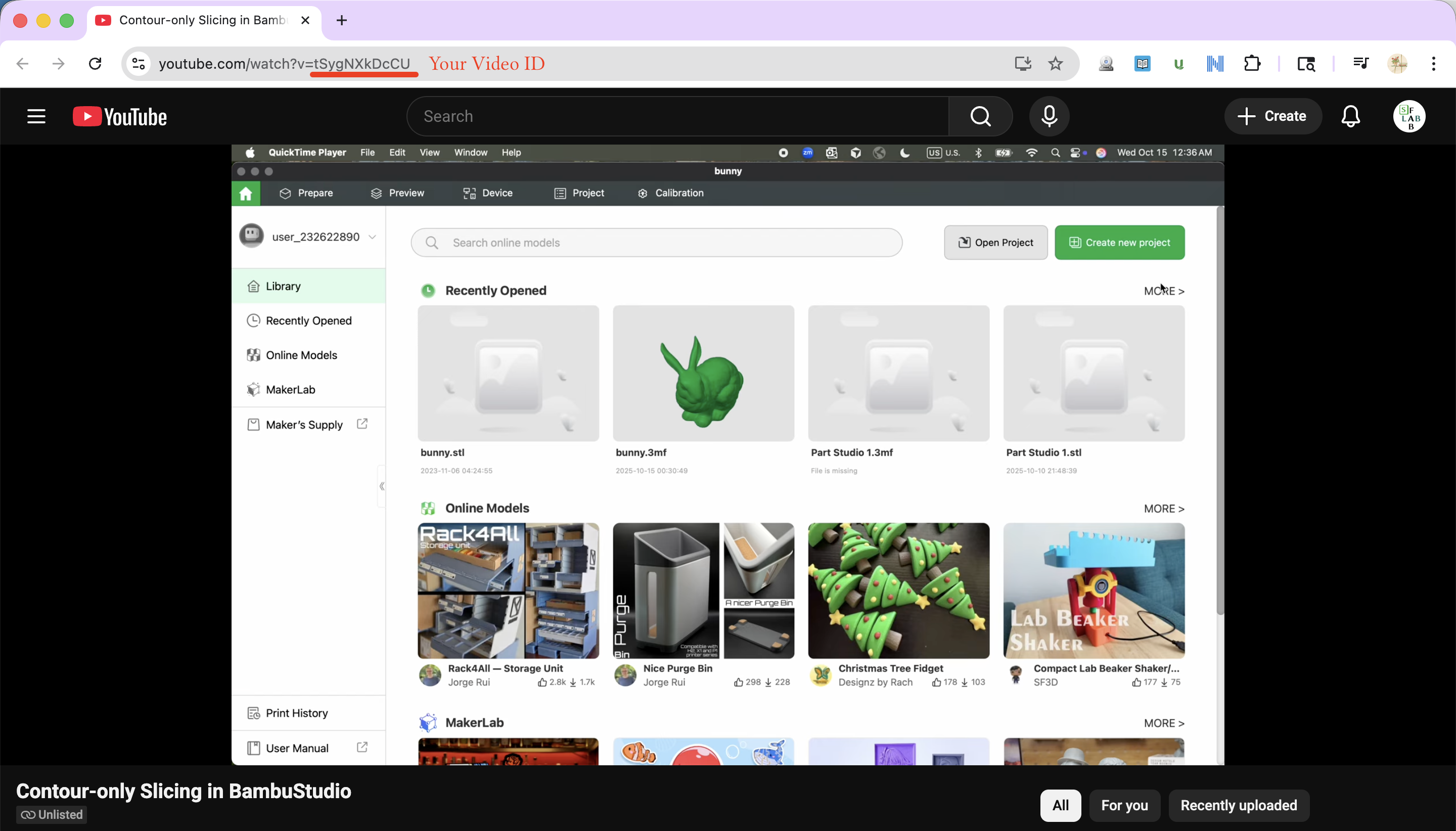
Task: Select Library in the sidebar
Action: pyautogui.click(x=309, y=286)
